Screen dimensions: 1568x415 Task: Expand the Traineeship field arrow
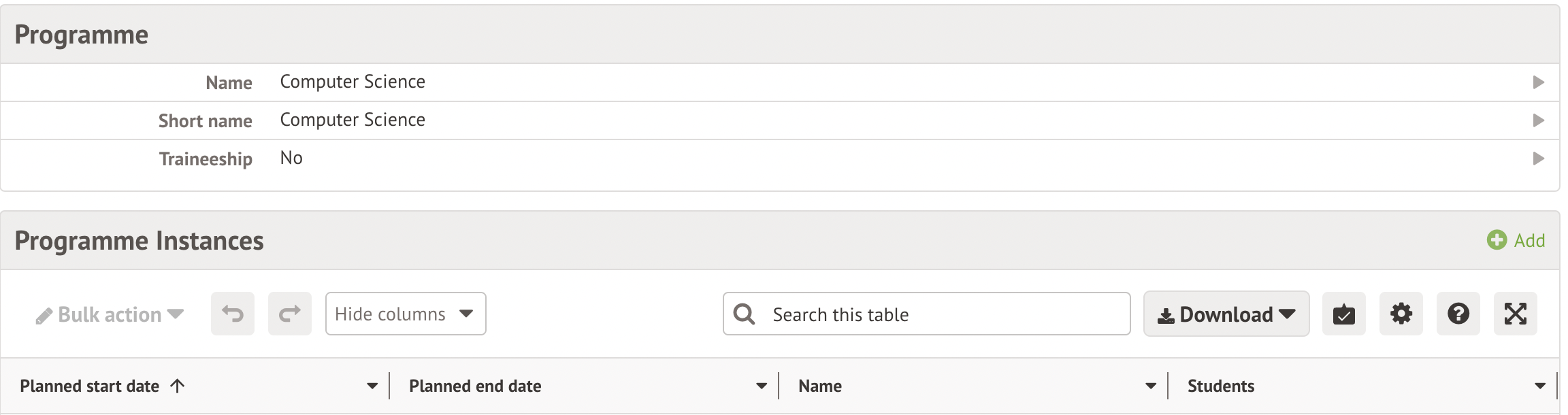pos(1538,159)
